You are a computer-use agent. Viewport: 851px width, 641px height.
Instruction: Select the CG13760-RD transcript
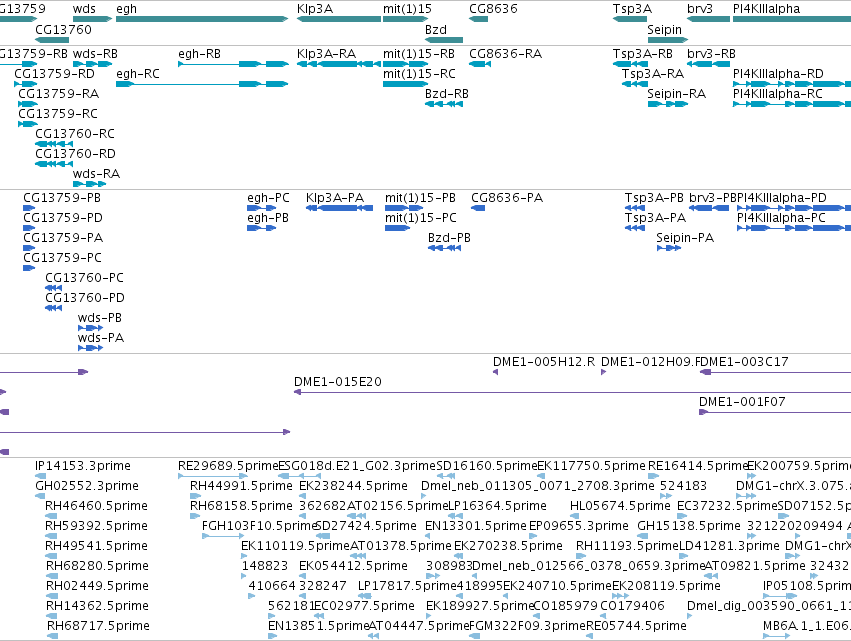(54, 164)
